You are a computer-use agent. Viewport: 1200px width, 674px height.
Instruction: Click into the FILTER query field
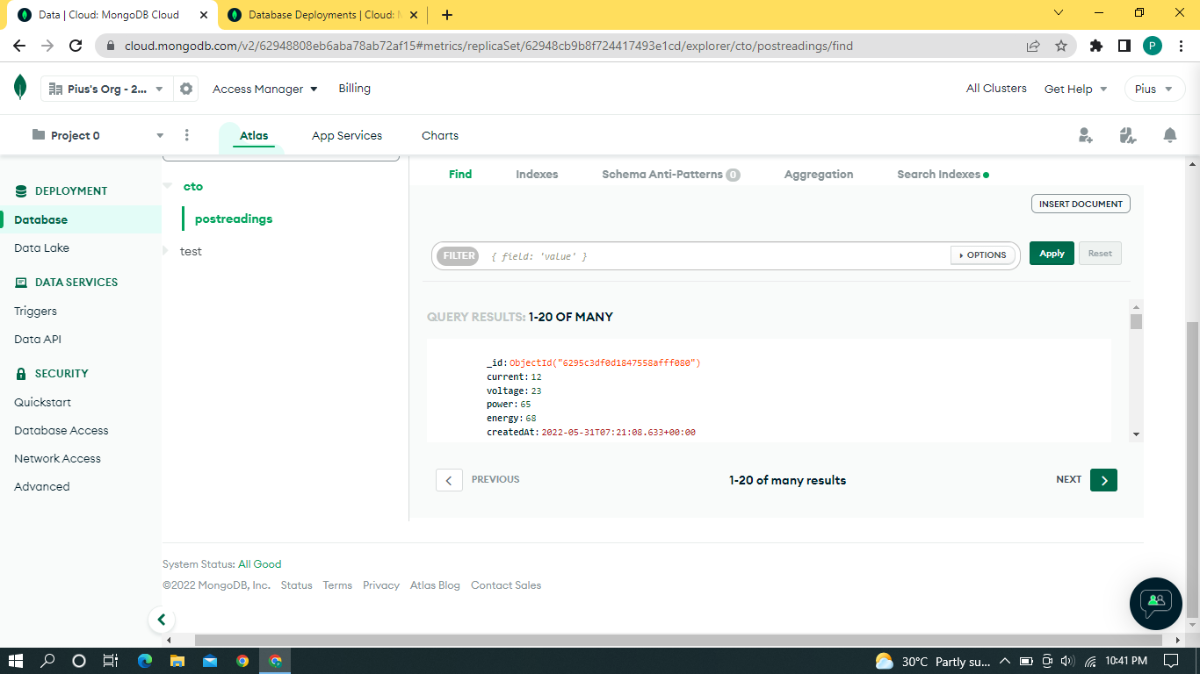coord(715,256)
